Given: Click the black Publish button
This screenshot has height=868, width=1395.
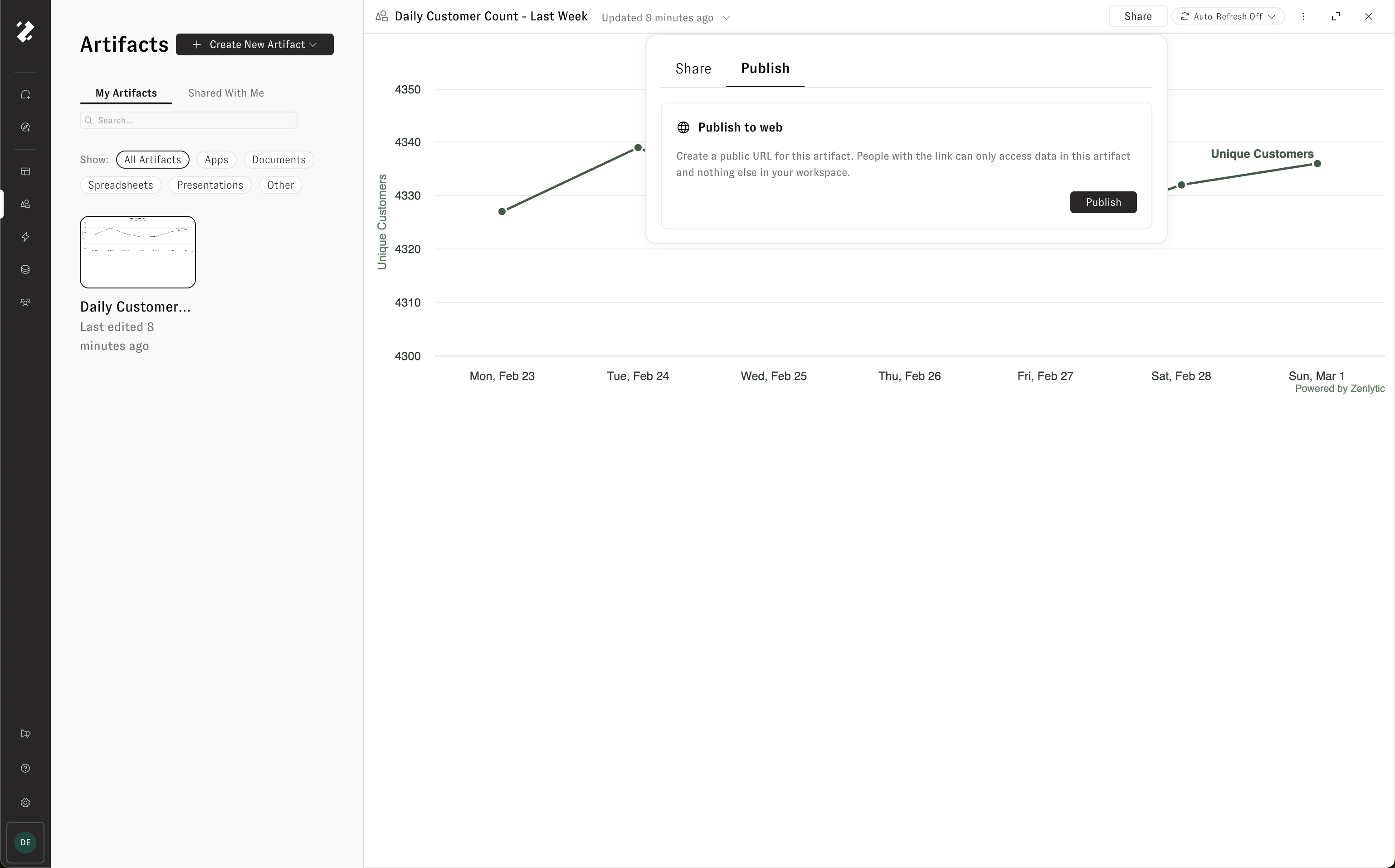Looking at the screenshot, I should (1103, 203).
